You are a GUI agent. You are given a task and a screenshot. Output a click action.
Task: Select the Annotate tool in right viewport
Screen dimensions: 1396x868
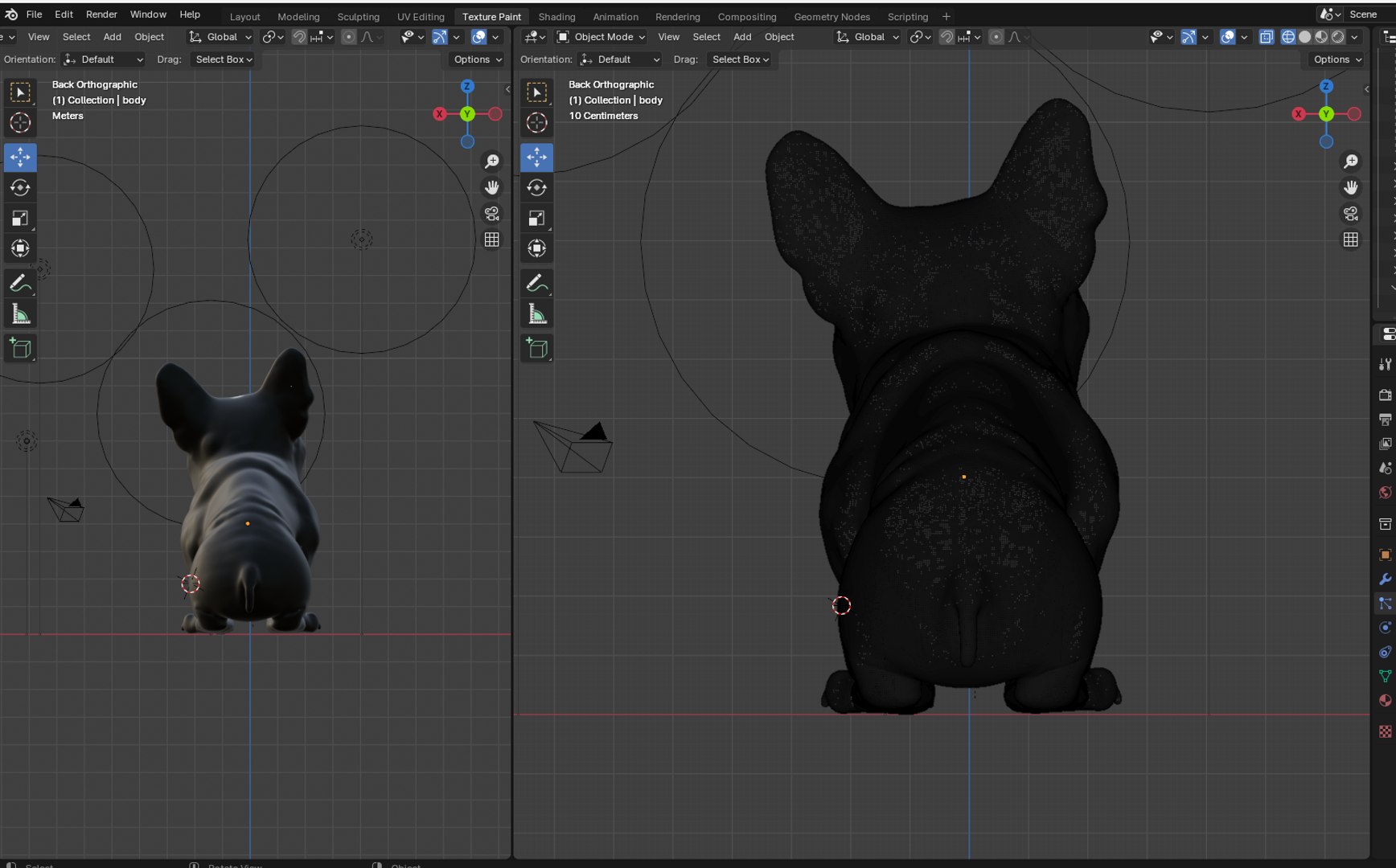click(x=537, y=283)
